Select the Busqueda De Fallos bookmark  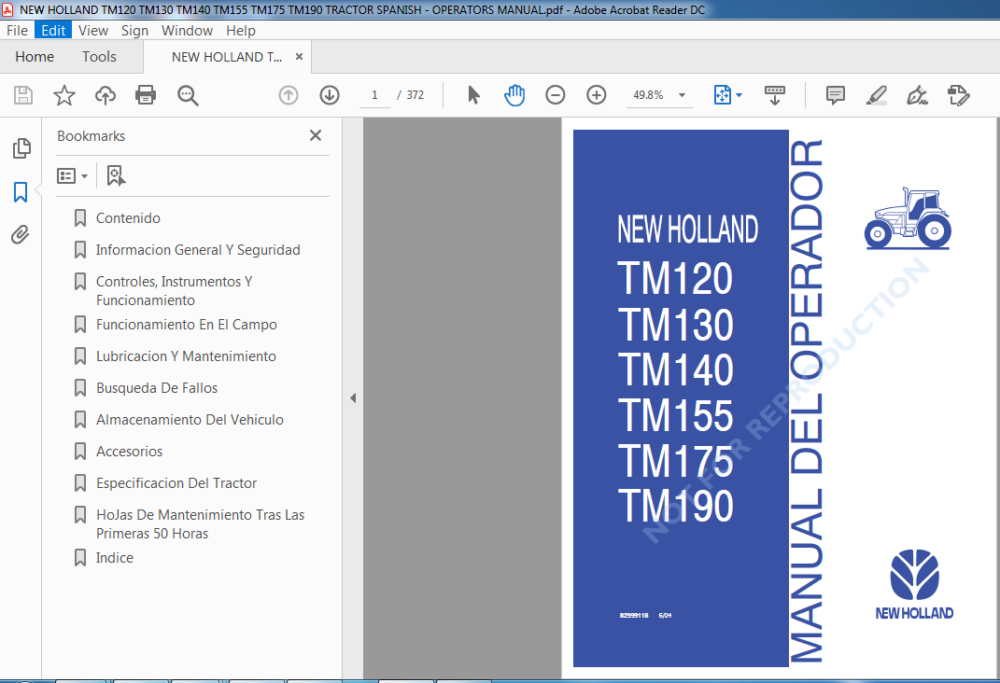tap(157, 388)
